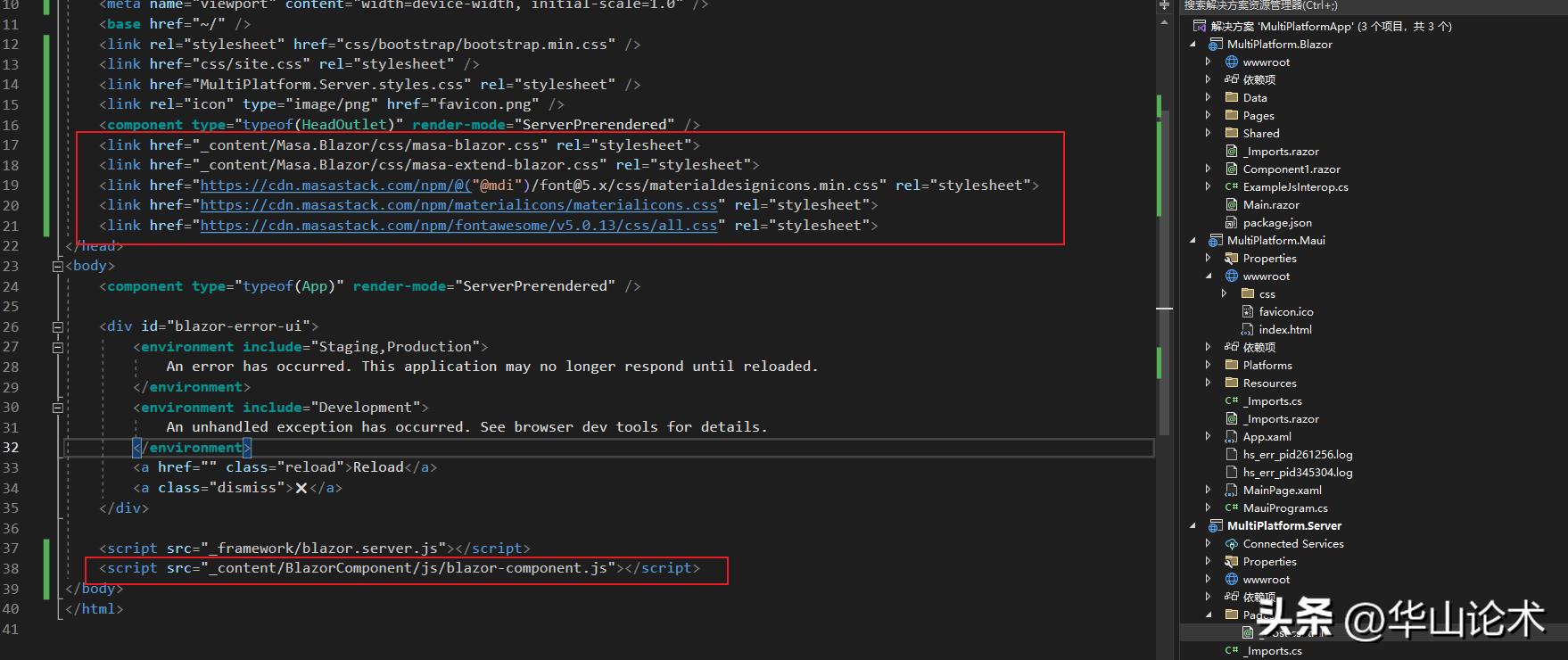Click the wrench icon of Maui Properties
The image size is (1568, 660).
coord(1232,258)
